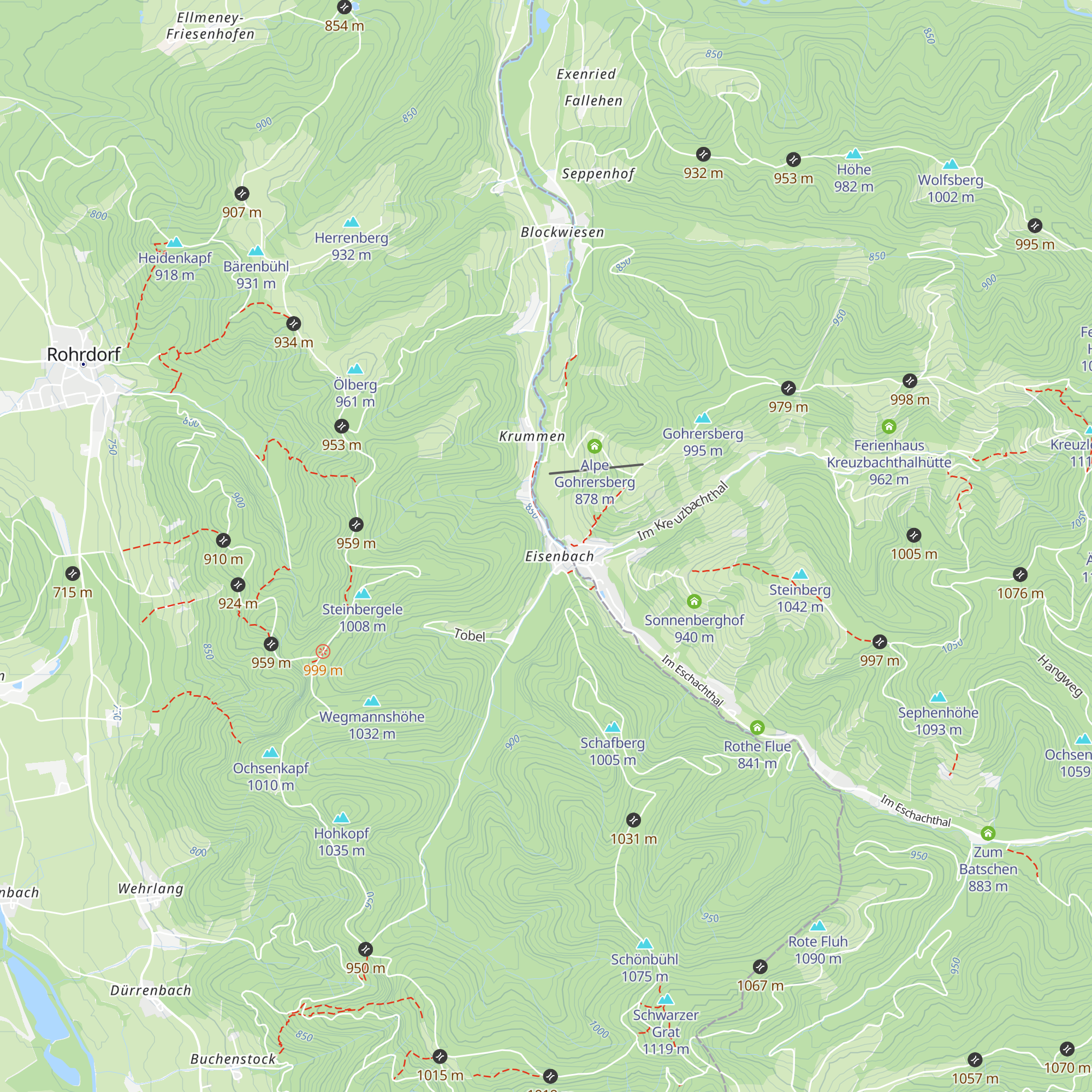Image resolution: width=1092 pixels, height=1092 pixels.
Task: Click the Gohrersberg 995 m peak icon
Action: (703, 418)
